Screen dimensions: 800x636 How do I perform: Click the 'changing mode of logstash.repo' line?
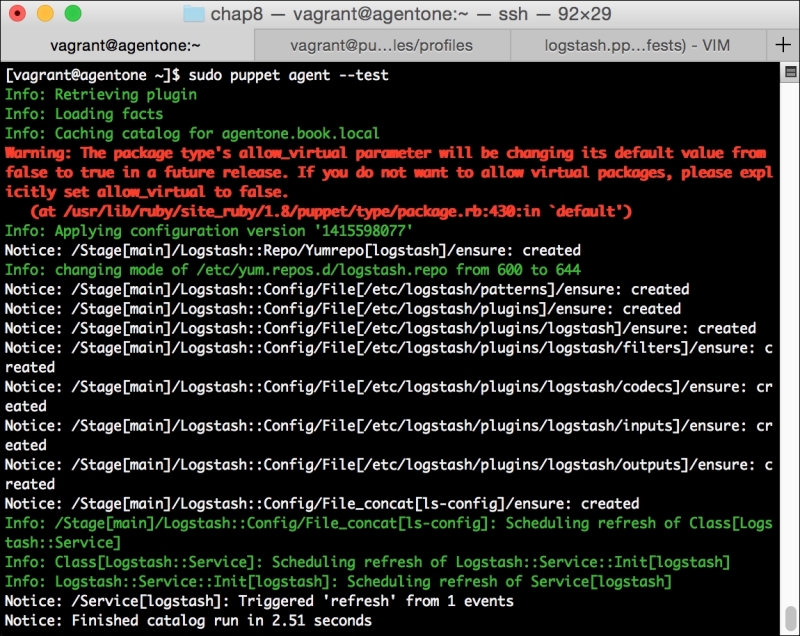click(292, 270)
